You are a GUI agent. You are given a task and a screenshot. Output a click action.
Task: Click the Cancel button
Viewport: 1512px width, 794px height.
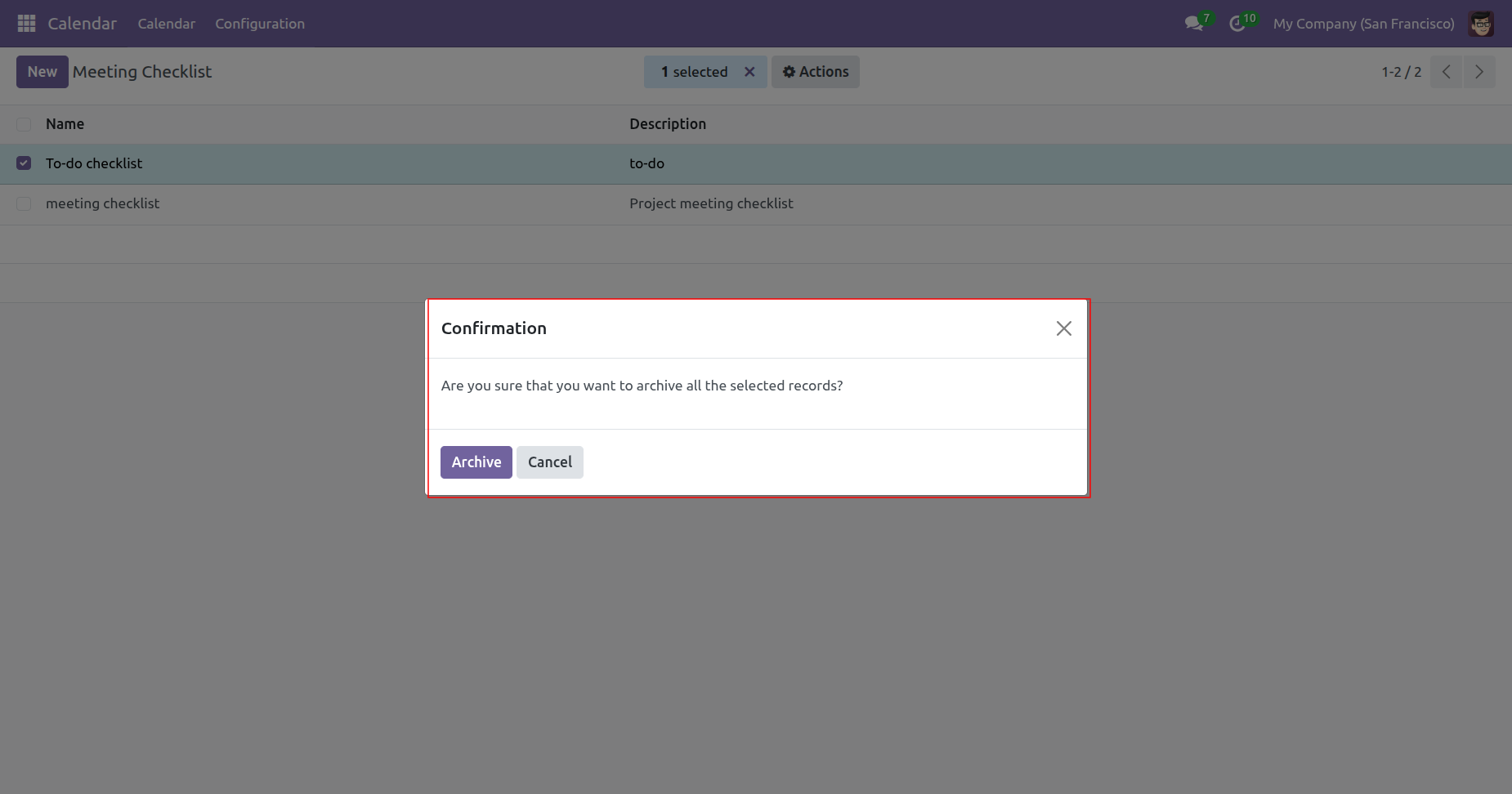[x=549, y=462]
